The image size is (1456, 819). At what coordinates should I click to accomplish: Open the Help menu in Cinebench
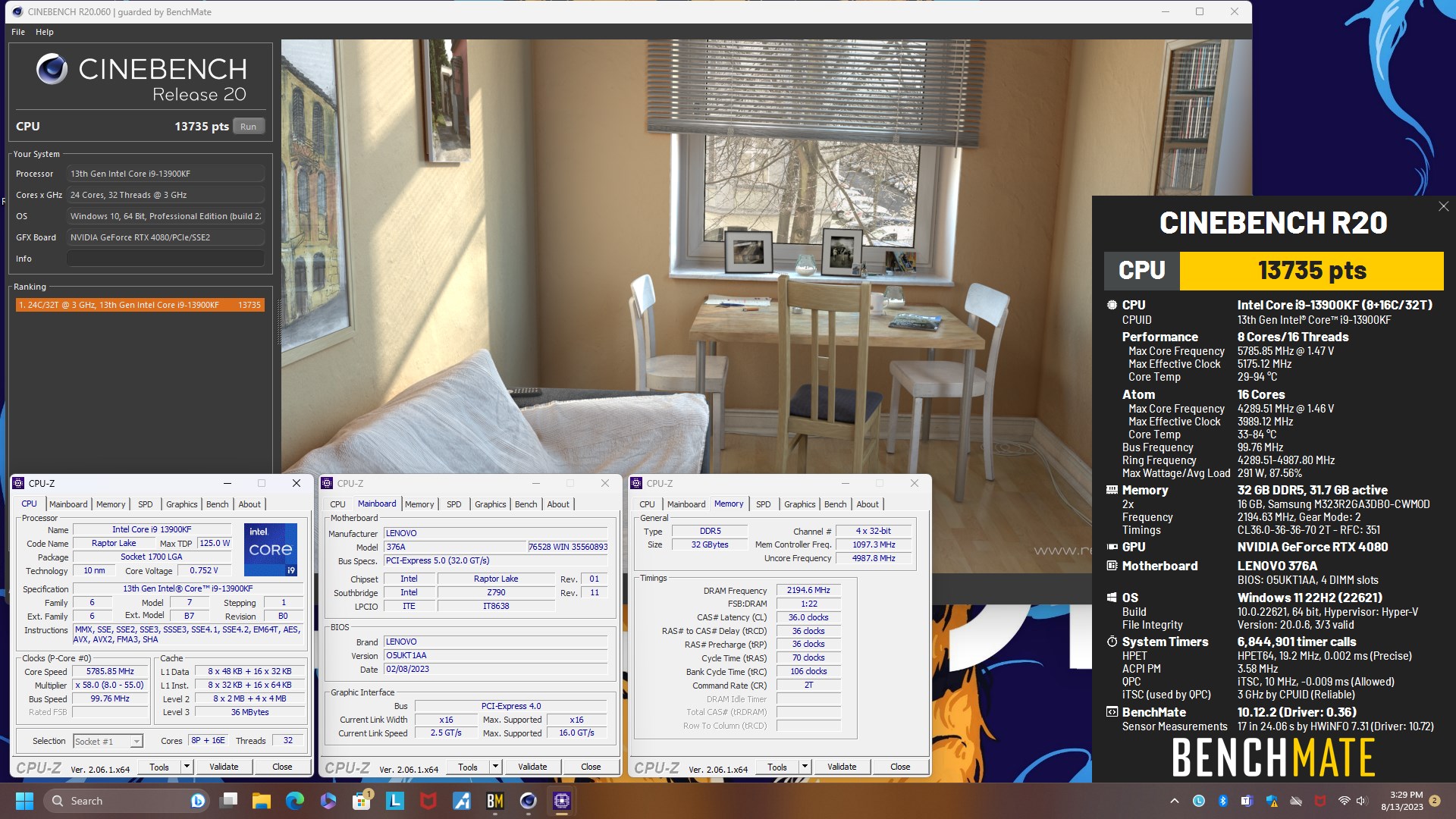point(45,32)
